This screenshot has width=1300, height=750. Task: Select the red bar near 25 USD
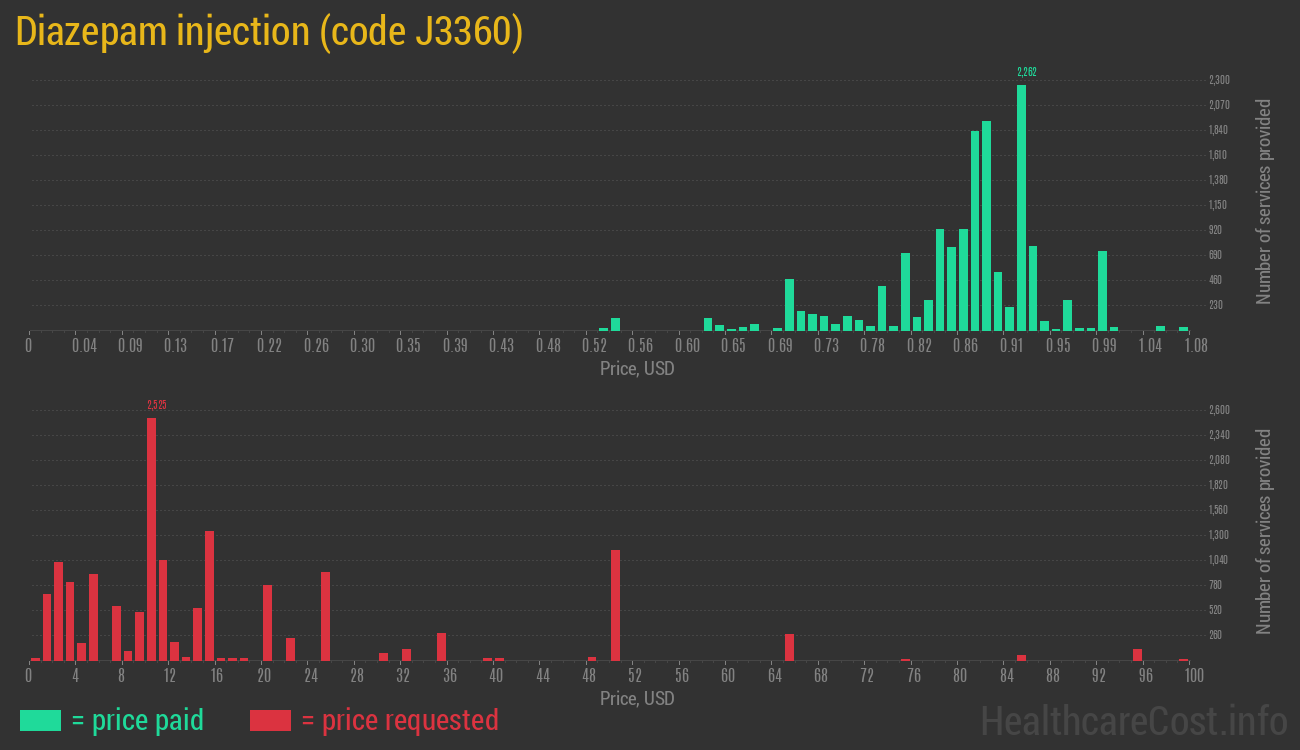325,616
